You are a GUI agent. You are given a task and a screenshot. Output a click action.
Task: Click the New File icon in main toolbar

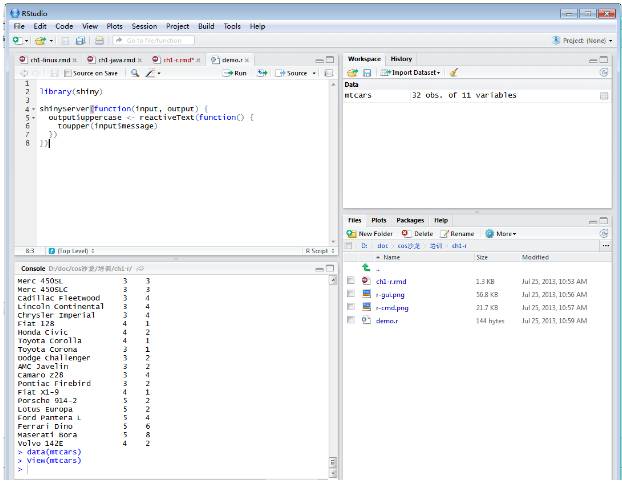pyautogui.click(x=17, y=40)
